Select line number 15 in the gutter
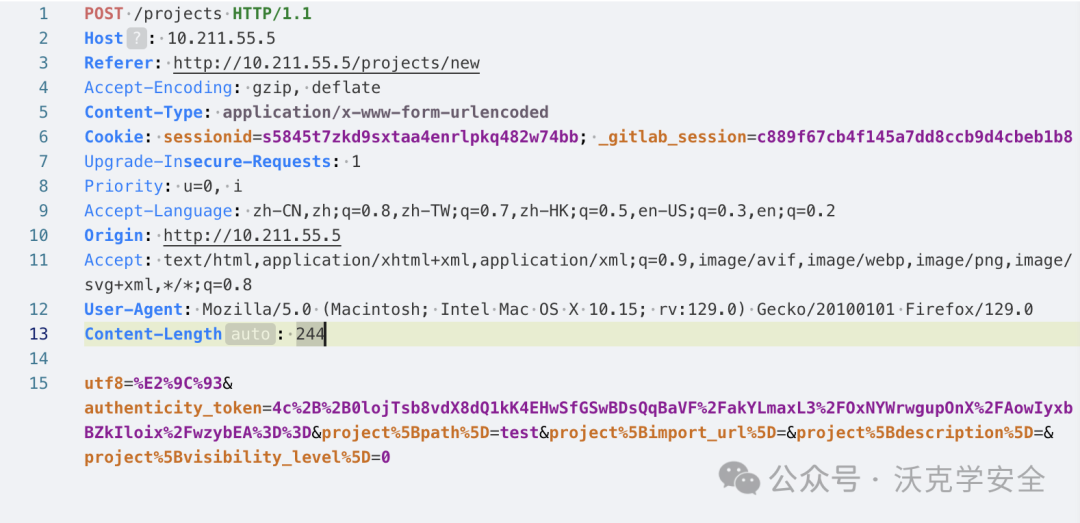The image size is (1080, 523). pyautogui.click(x=39, y=383)
